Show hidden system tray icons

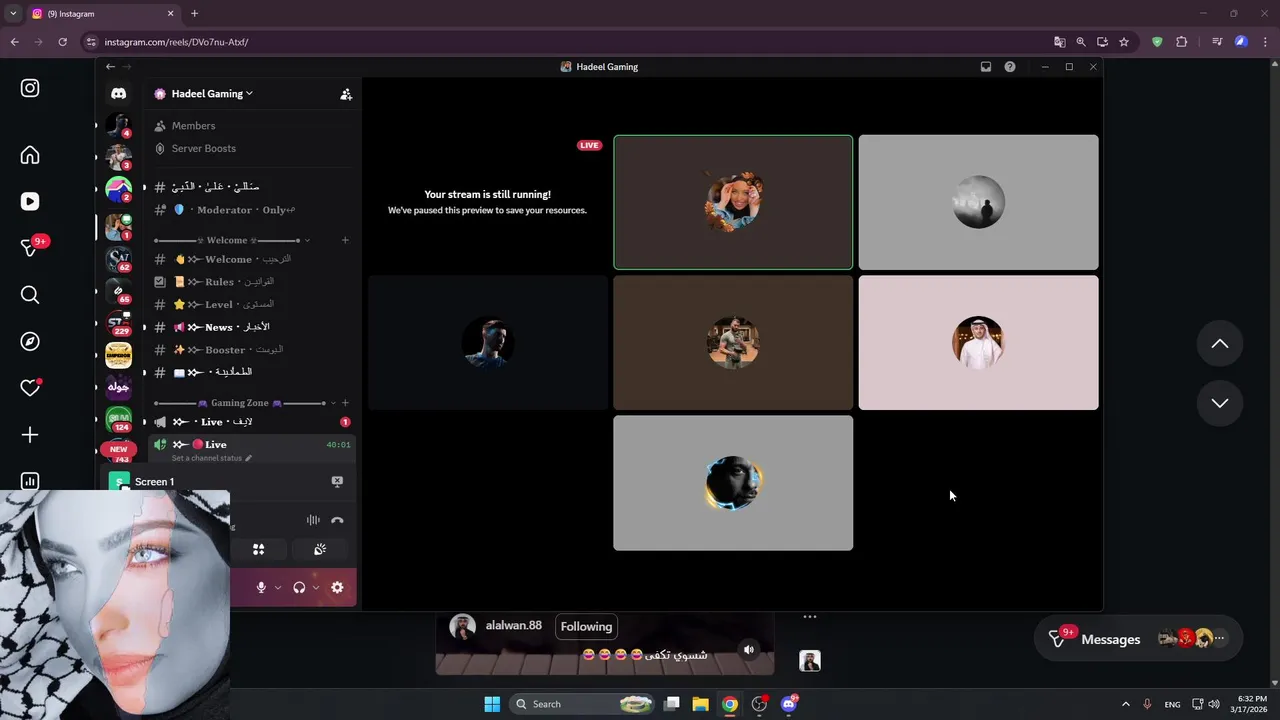tap(1125, 704)
